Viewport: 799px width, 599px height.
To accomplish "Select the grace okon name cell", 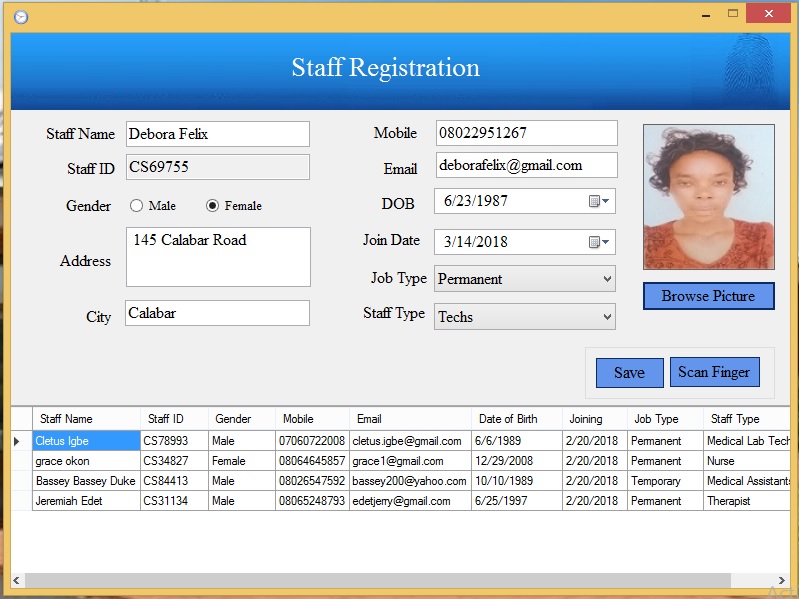I will click(x=87, y=461).
